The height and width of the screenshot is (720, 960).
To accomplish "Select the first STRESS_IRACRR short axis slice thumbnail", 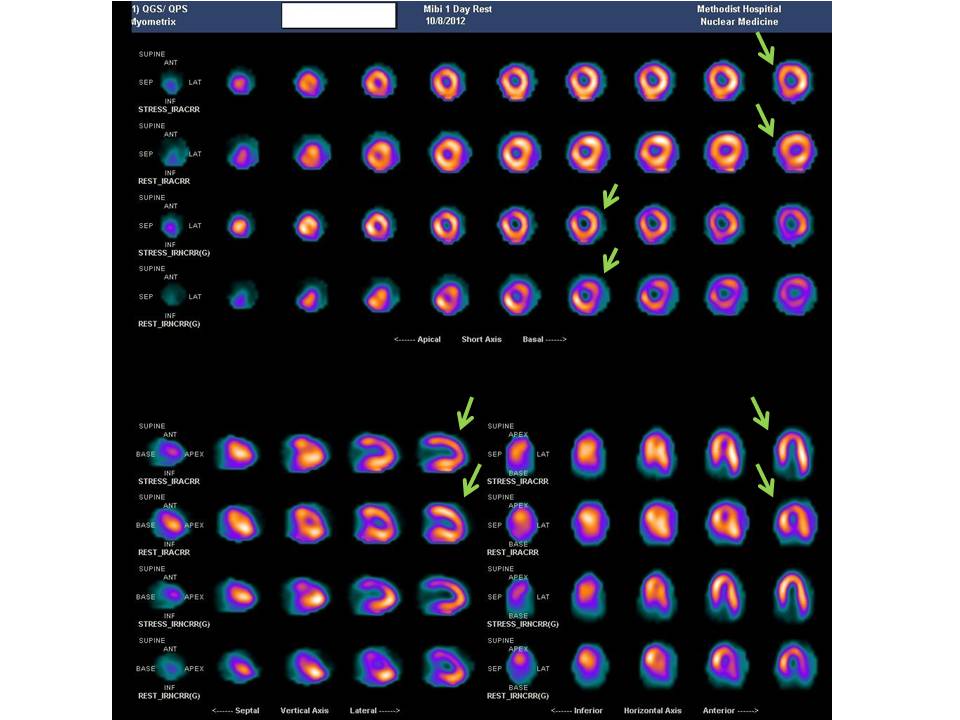I will pyautogui.click(x=240, y=83).
